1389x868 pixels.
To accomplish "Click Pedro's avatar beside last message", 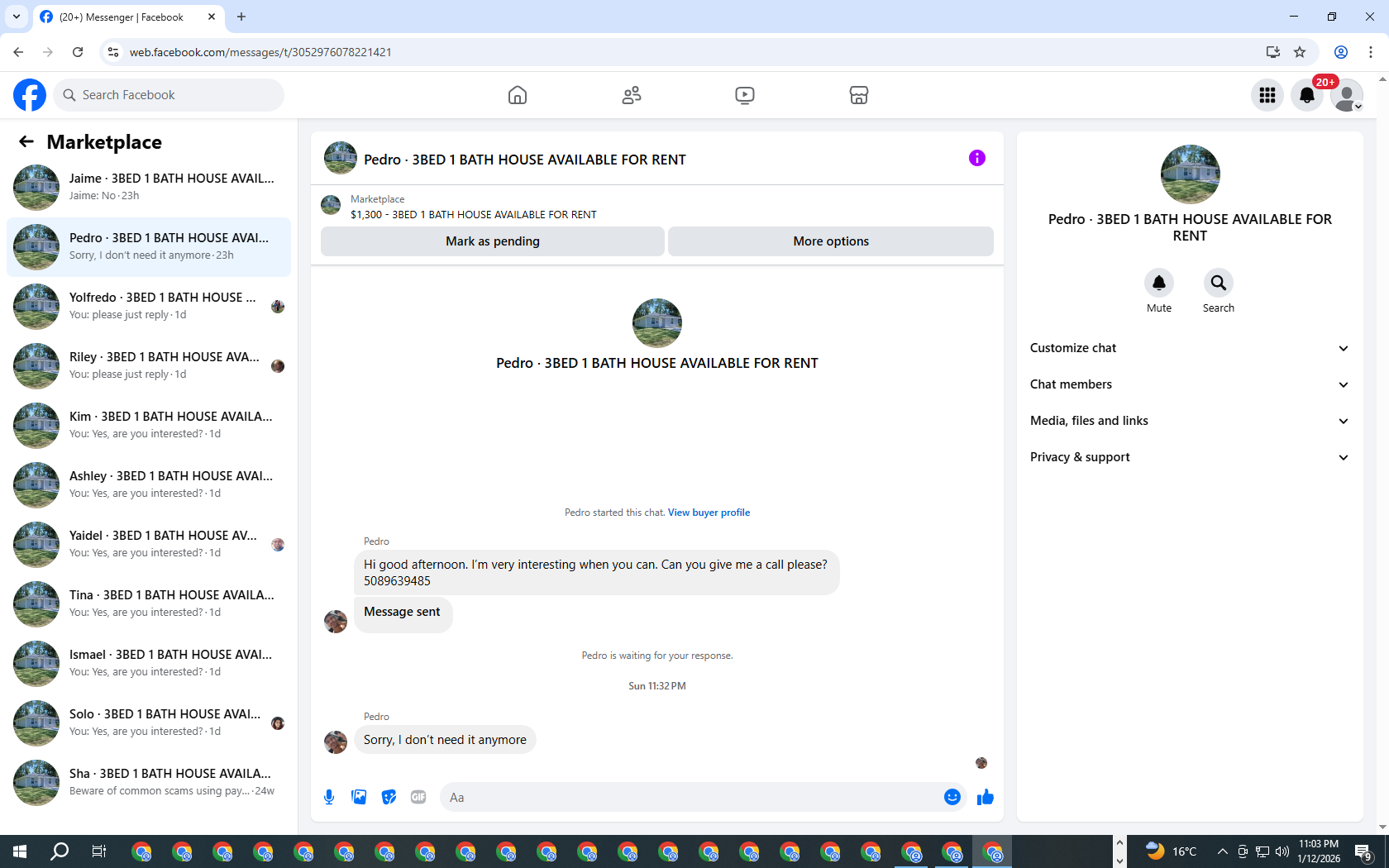I will click(x=336, y=742).
